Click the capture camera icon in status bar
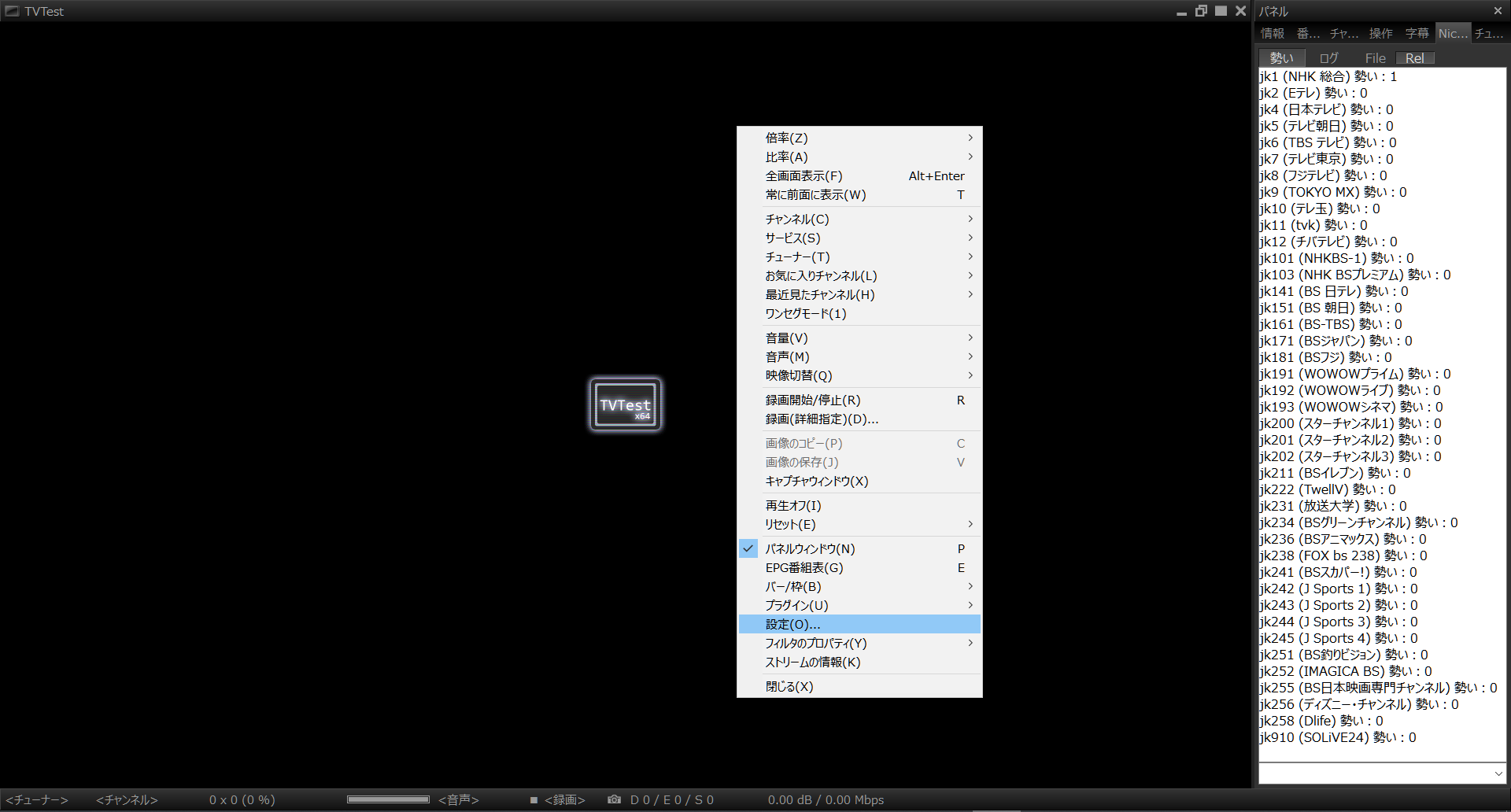 (615, 799)
